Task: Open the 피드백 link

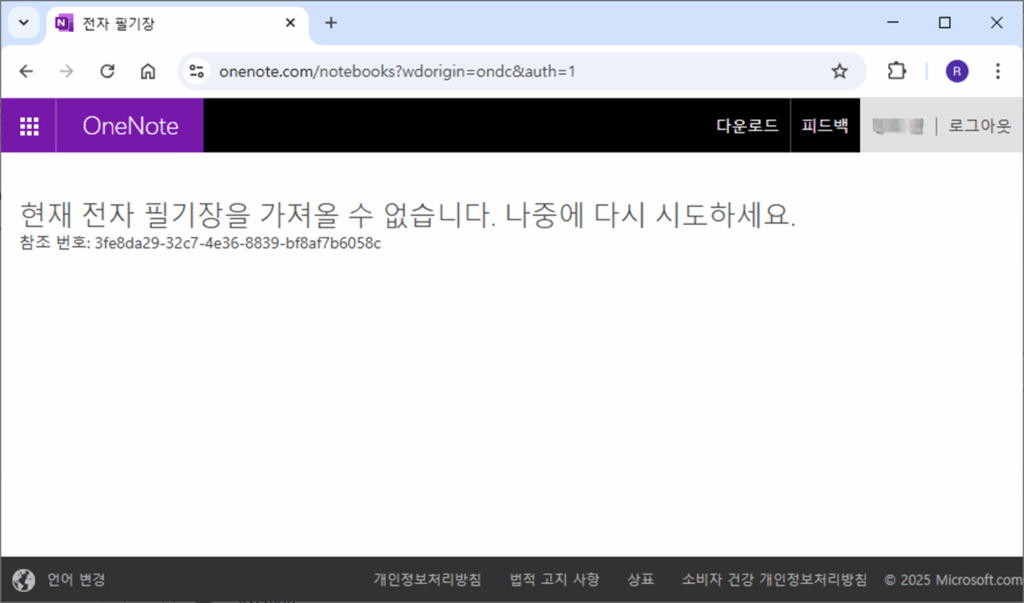Action: coord(825,125)
